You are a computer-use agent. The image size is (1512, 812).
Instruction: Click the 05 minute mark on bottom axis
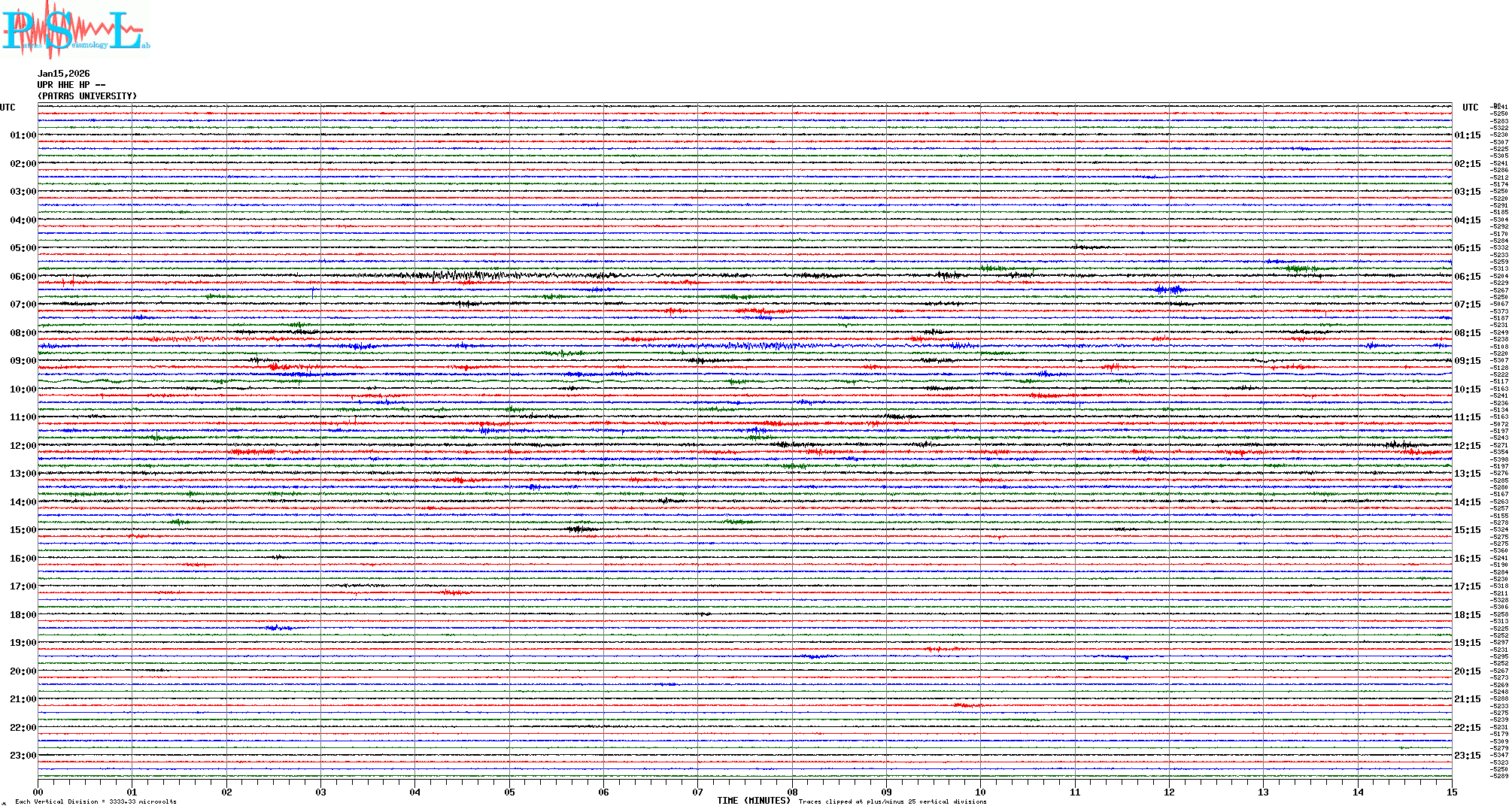point(509,792)
